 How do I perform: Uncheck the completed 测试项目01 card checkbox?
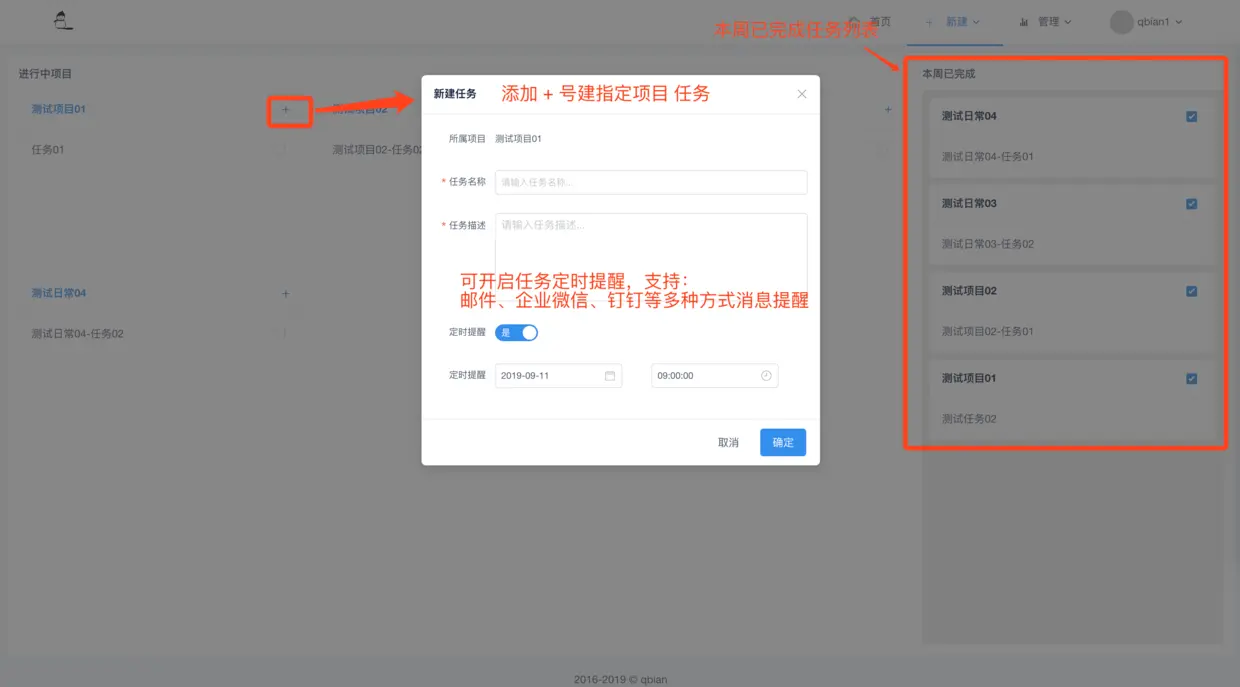point(1191,379)
